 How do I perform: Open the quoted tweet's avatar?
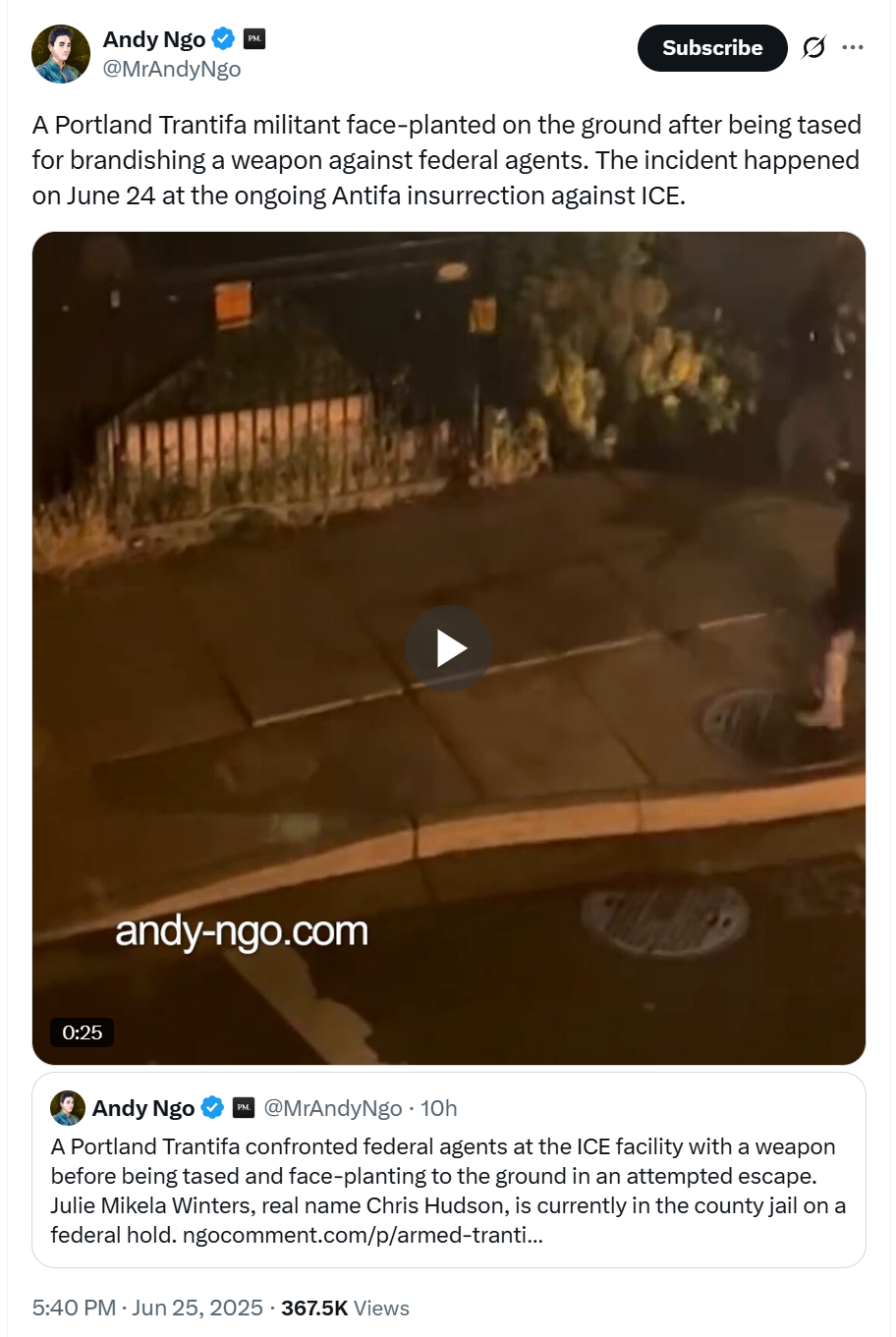68,1107
